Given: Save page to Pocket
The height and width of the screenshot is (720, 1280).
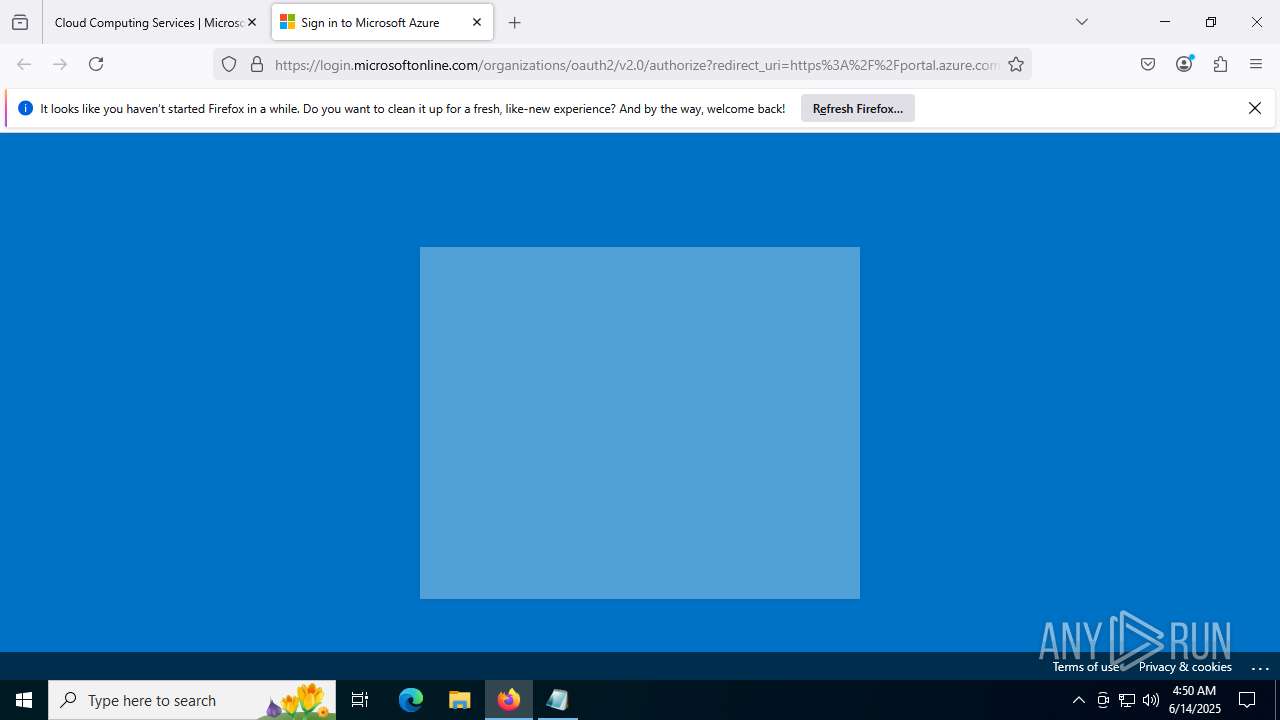Looking at the screenshot, I should tap(1148, 64).
